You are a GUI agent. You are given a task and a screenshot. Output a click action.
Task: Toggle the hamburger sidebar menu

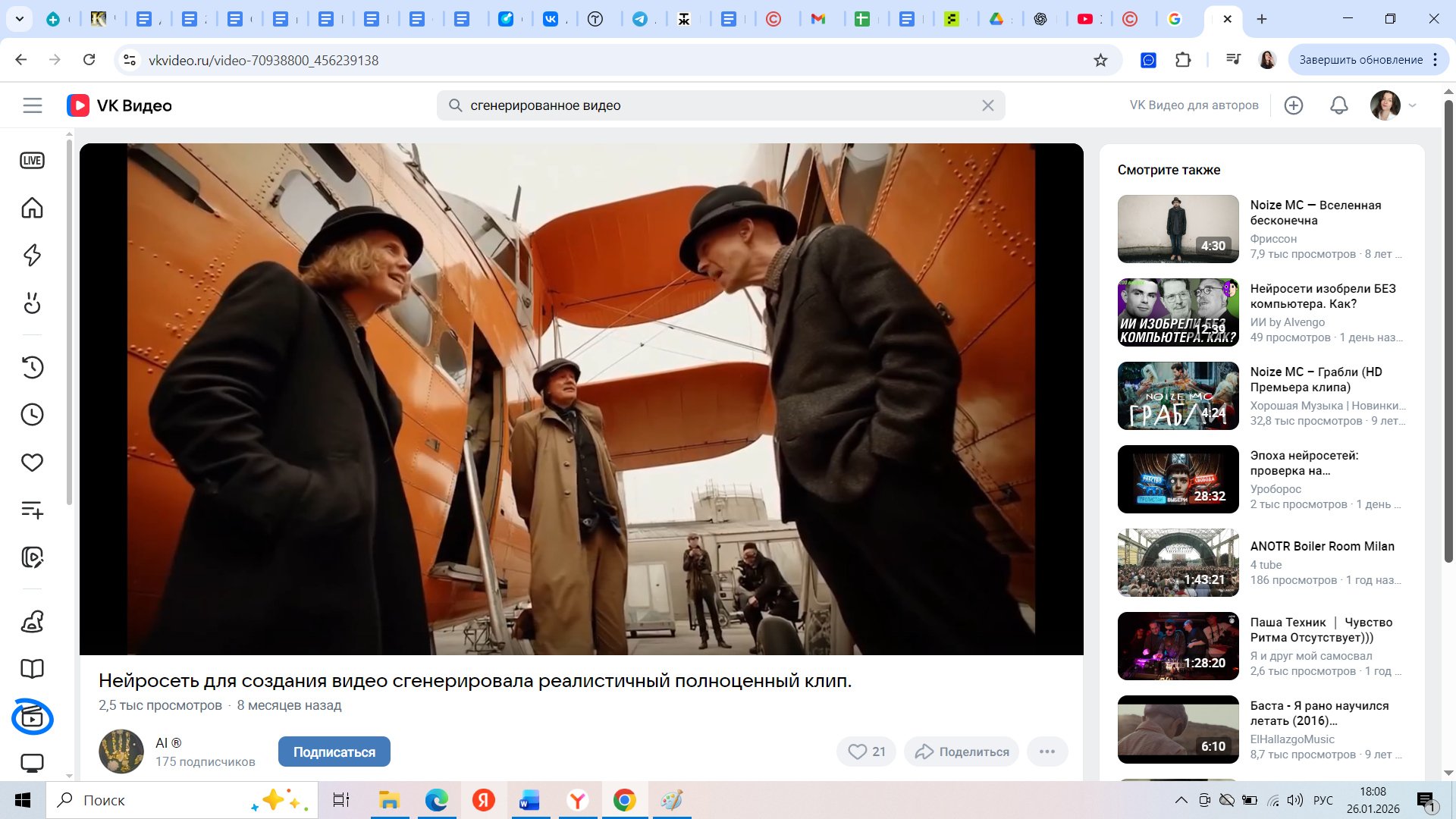[x=32, y=105]
